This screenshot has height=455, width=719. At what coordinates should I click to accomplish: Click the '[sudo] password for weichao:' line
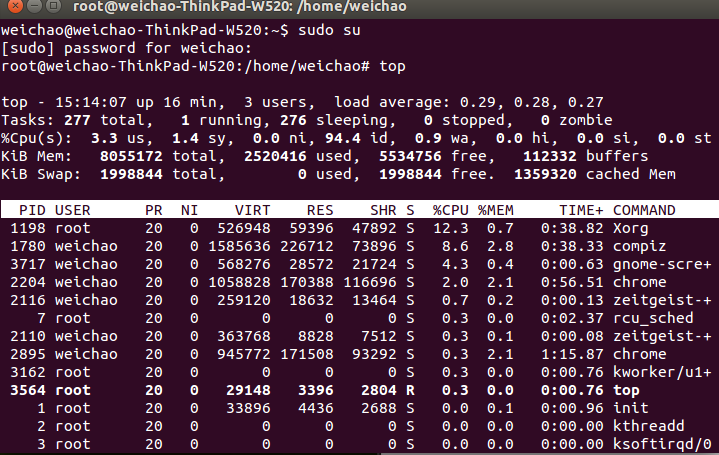click(127, 48)
